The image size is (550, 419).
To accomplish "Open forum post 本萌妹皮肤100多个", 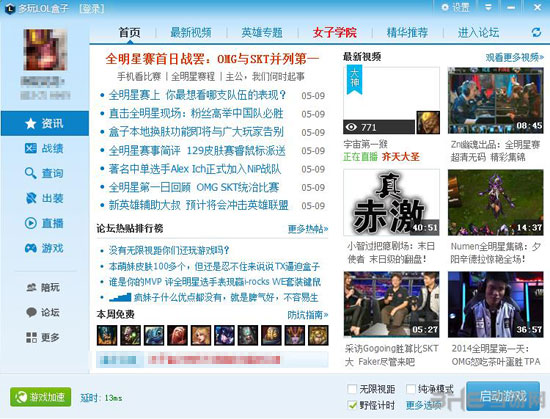I will pos(214,266).
